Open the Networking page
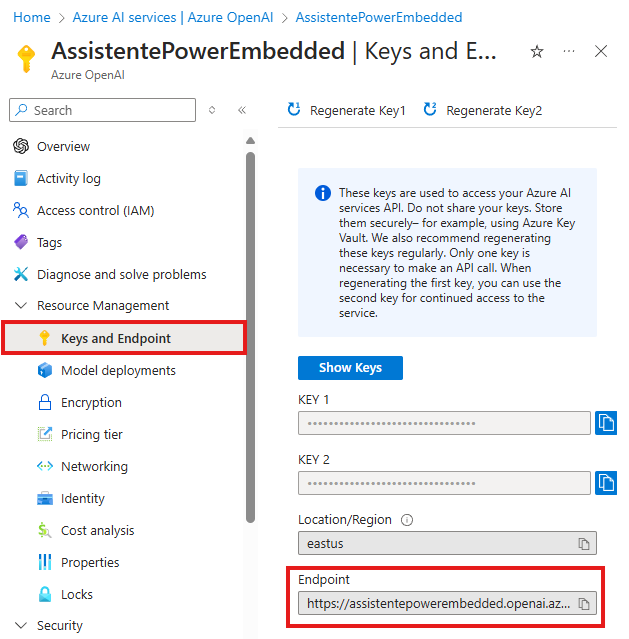The image size is (629, 639). pos(94,466)
